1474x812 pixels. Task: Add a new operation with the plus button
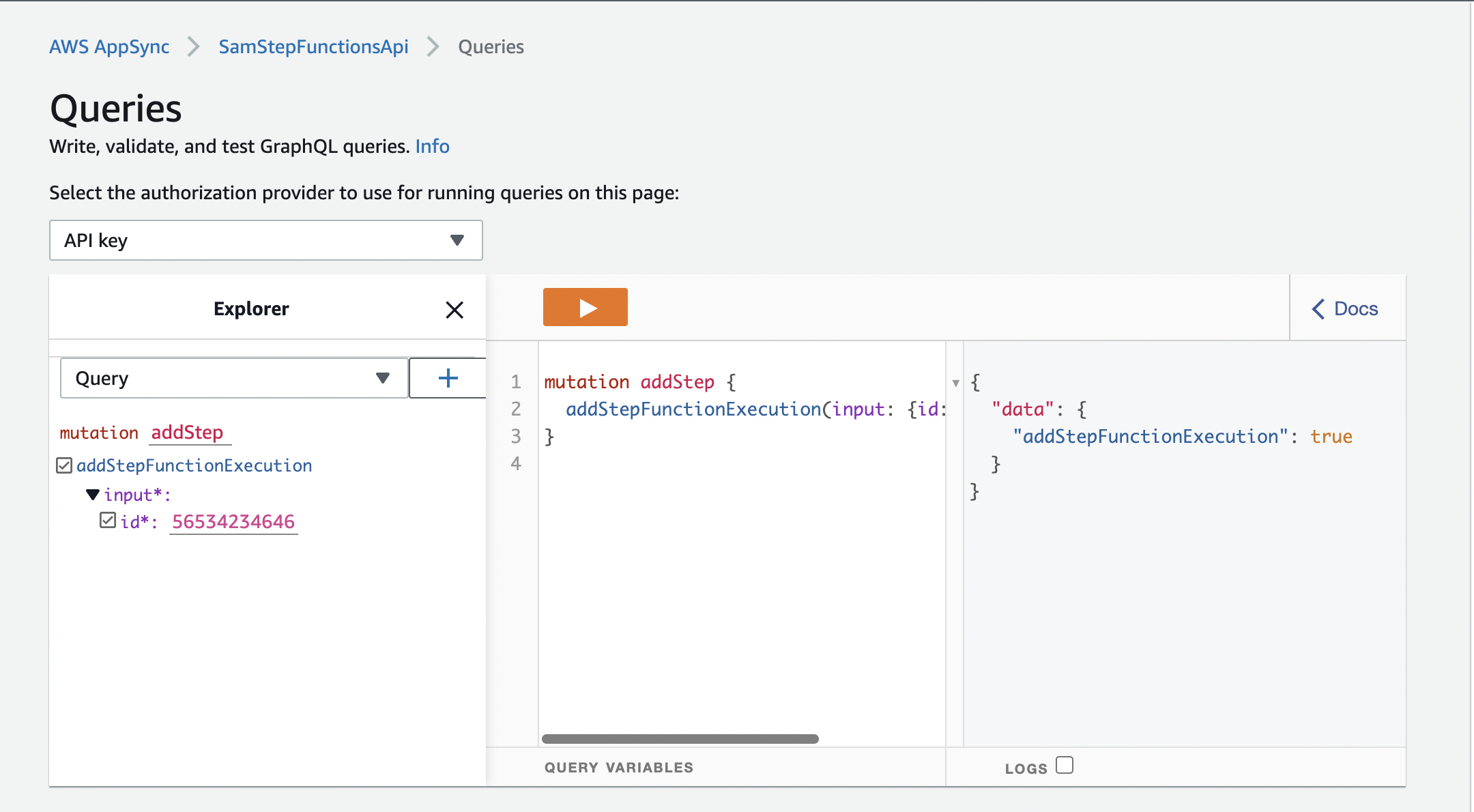[448, 378]
